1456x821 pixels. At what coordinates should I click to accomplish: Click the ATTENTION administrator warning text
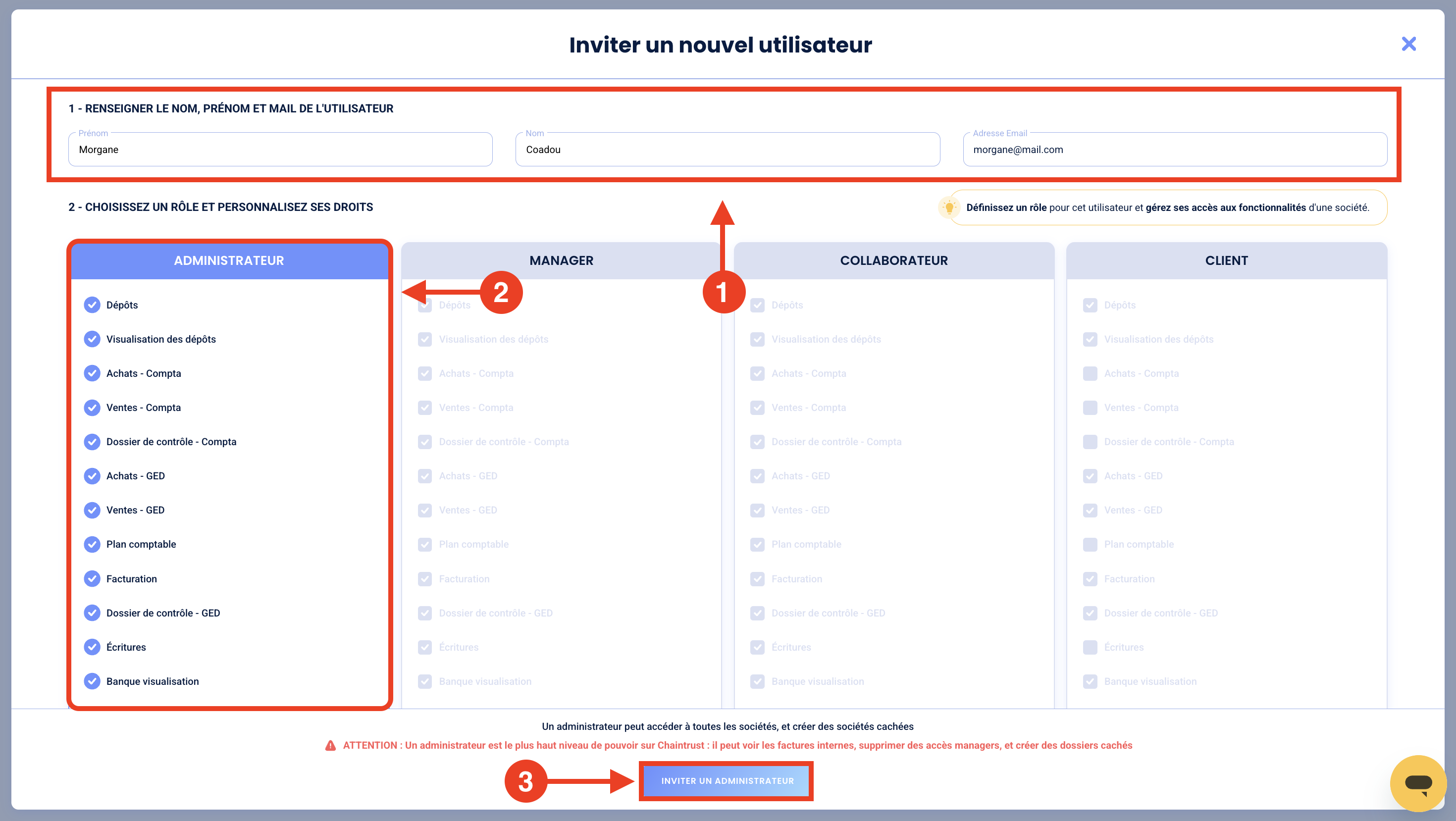point(737,746)
